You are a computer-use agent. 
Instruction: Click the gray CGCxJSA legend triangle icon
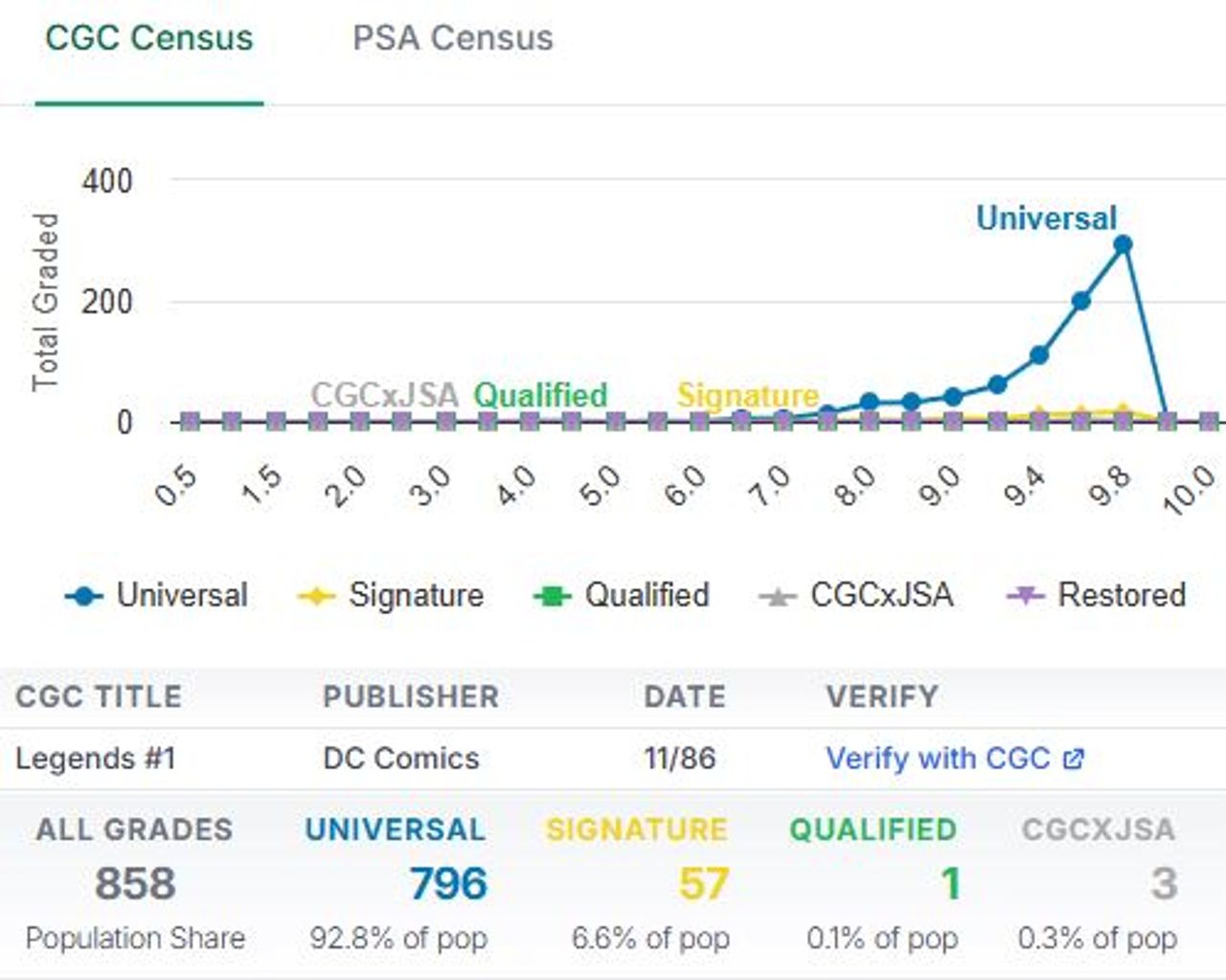coord(777,597)
